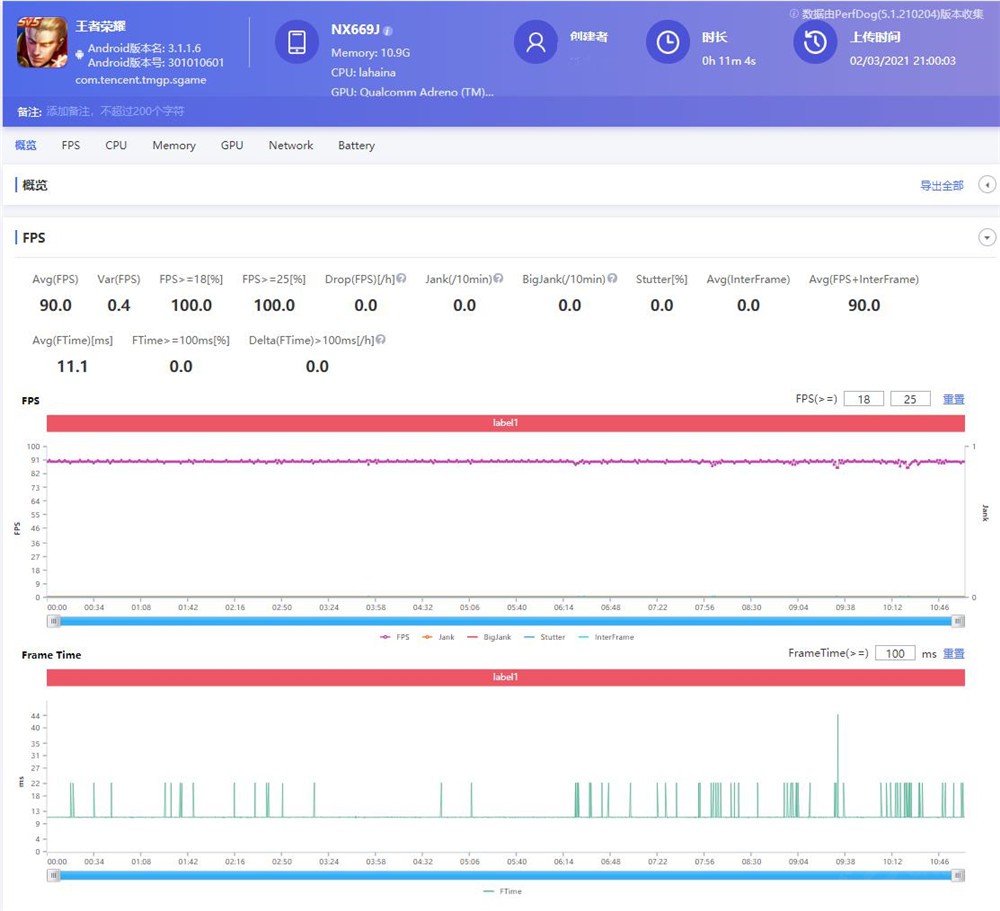The height and width of the screenshot is (911, 1000).
Task: Click the upload time history icon
Action: (x=815, y=42)
